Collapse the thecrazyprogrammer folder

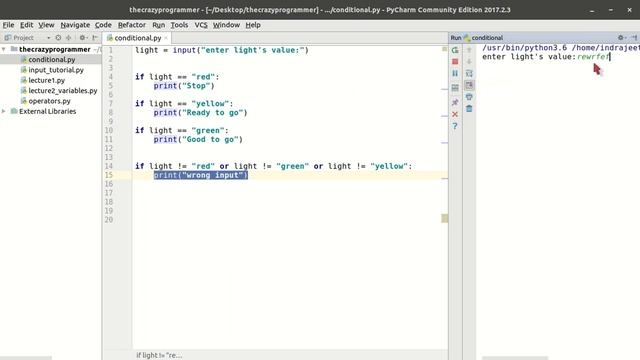(x=4, y=49)
